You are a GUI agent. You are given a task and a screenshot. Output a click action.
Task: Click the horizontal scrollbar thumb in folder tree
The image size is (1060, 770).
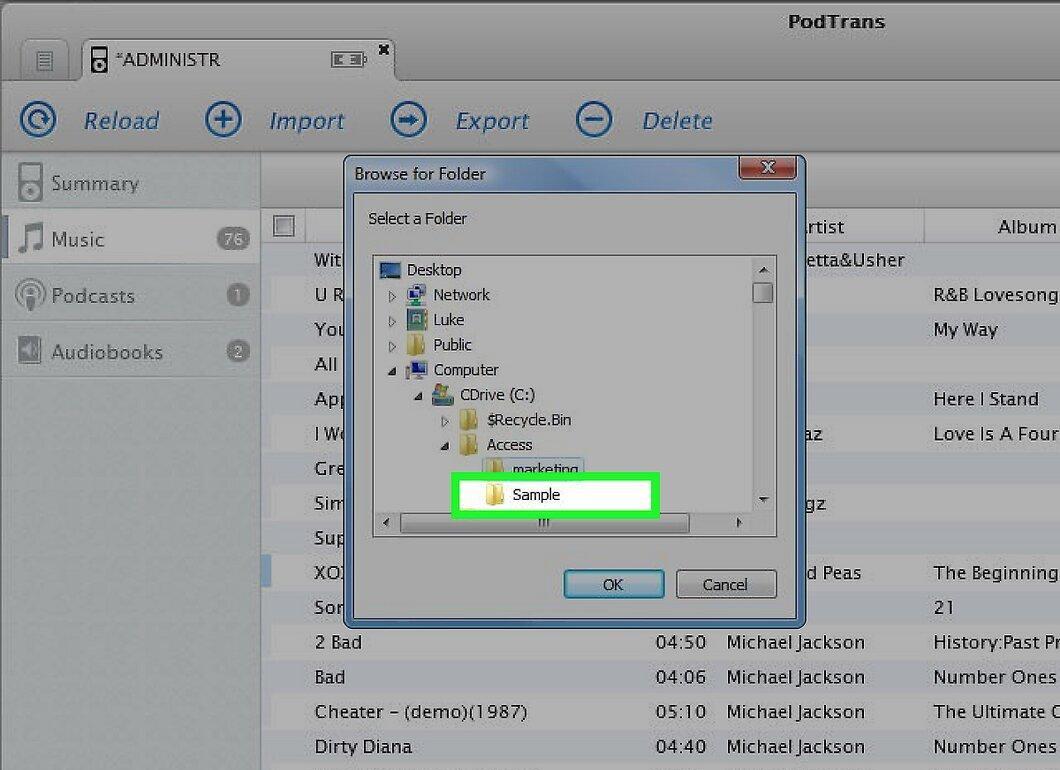point(544,523)
